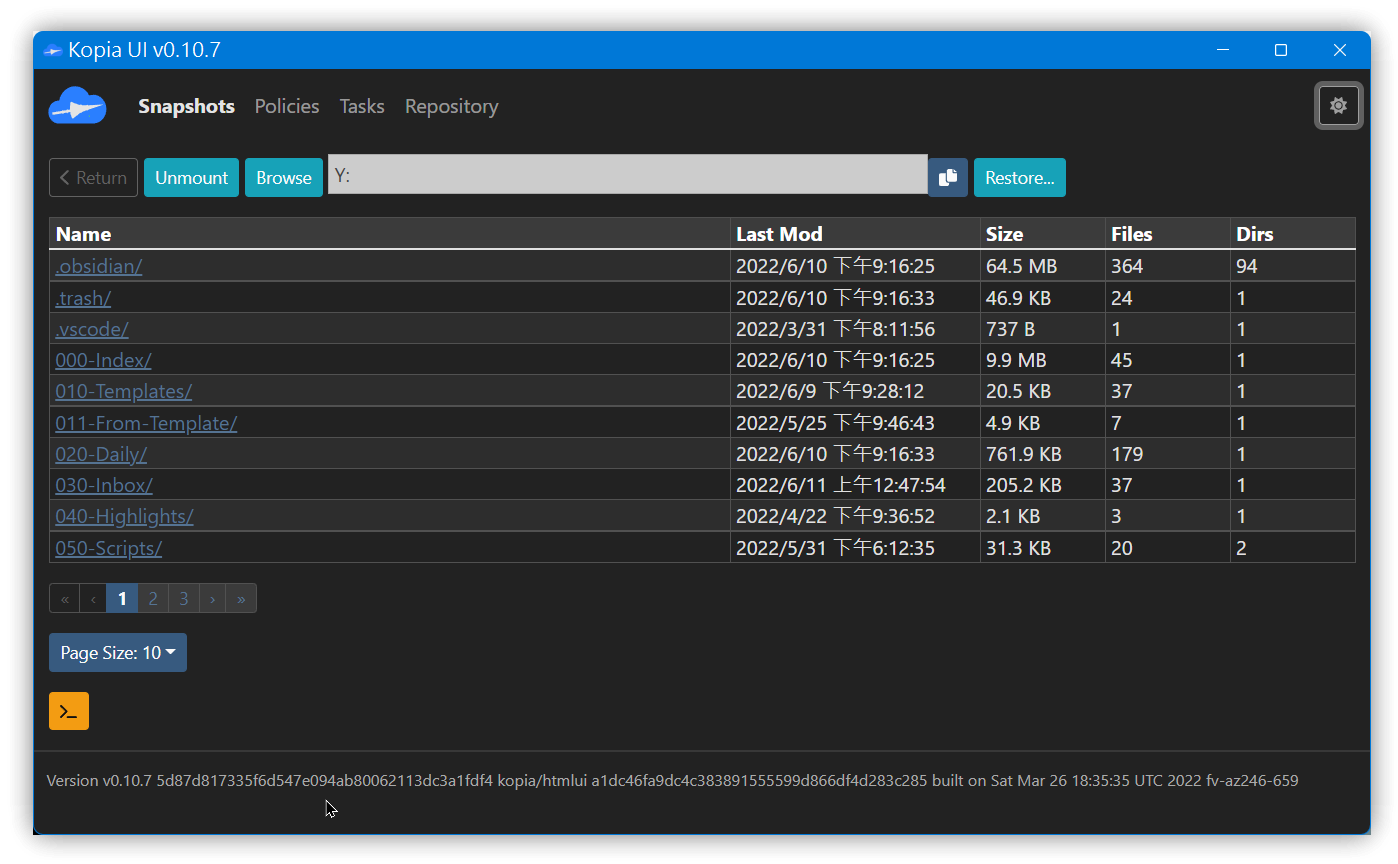This screenshot has width=1398, height=864.
Task: Click the Return button
Action: [x=93, y=177]
